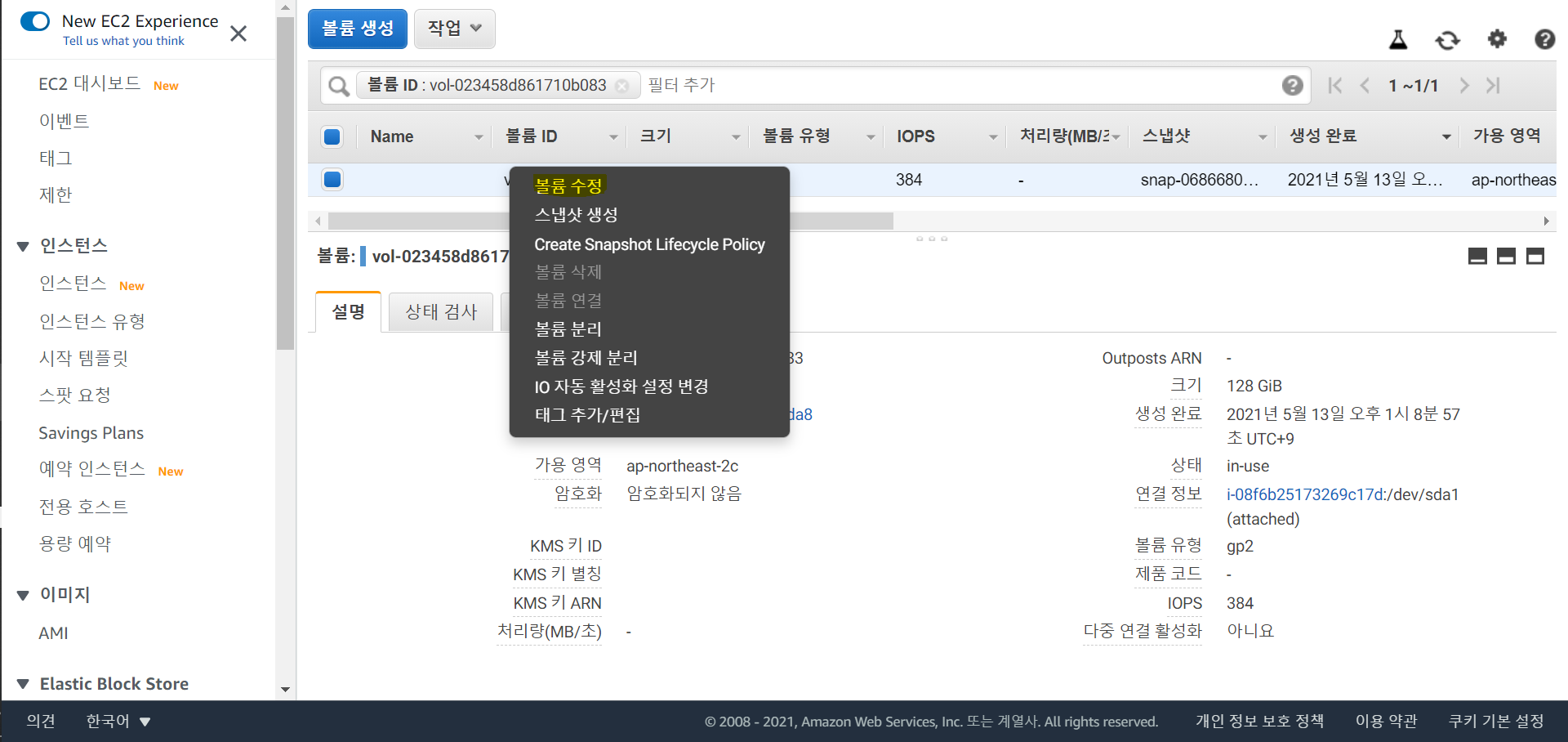Open the 스냅샷 column dropdown arrow
This screenshot has height=742, width=1568.
tap(1263, 137)
